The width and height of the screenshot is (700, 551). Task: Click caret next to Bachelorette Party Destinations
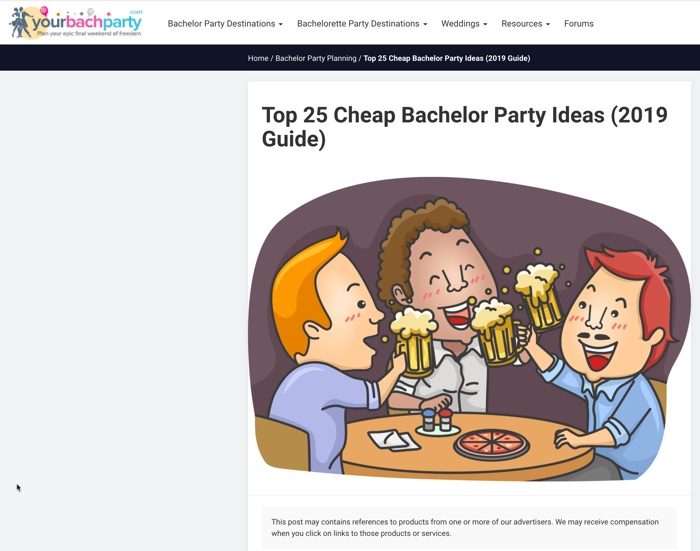[x=425, y=24]
